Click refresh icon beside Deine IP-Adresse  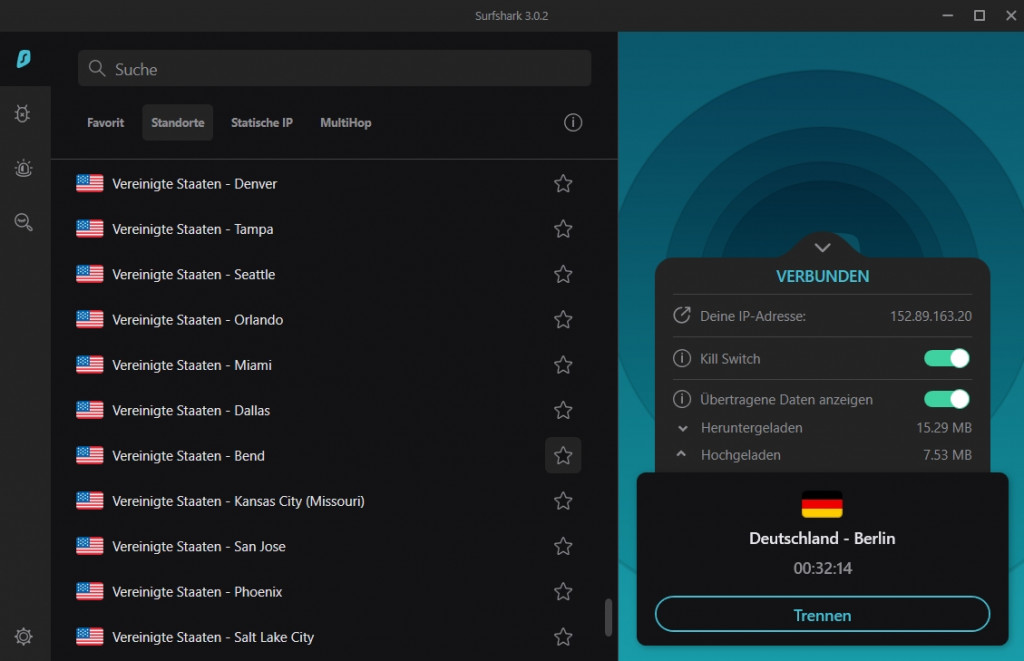tap(682, 315)
